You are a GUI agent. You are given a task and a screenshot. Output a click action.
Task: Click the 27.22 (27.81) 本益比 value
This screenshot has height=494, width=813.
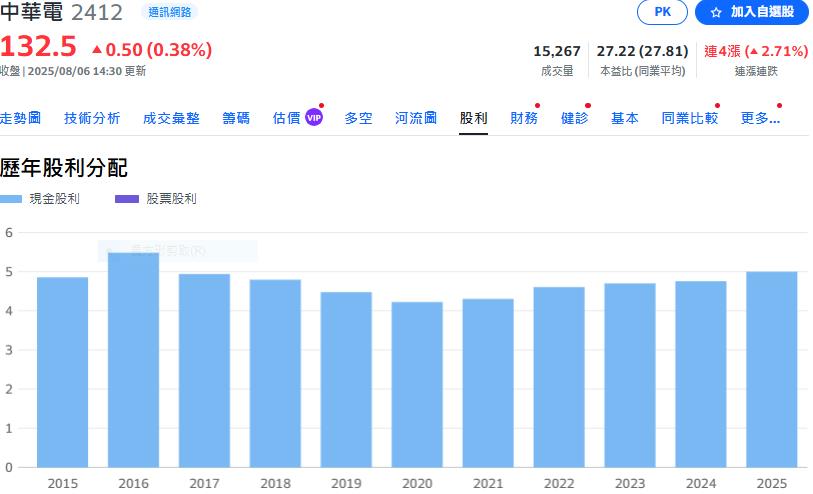pyautogui.click(x=642, y=51)
